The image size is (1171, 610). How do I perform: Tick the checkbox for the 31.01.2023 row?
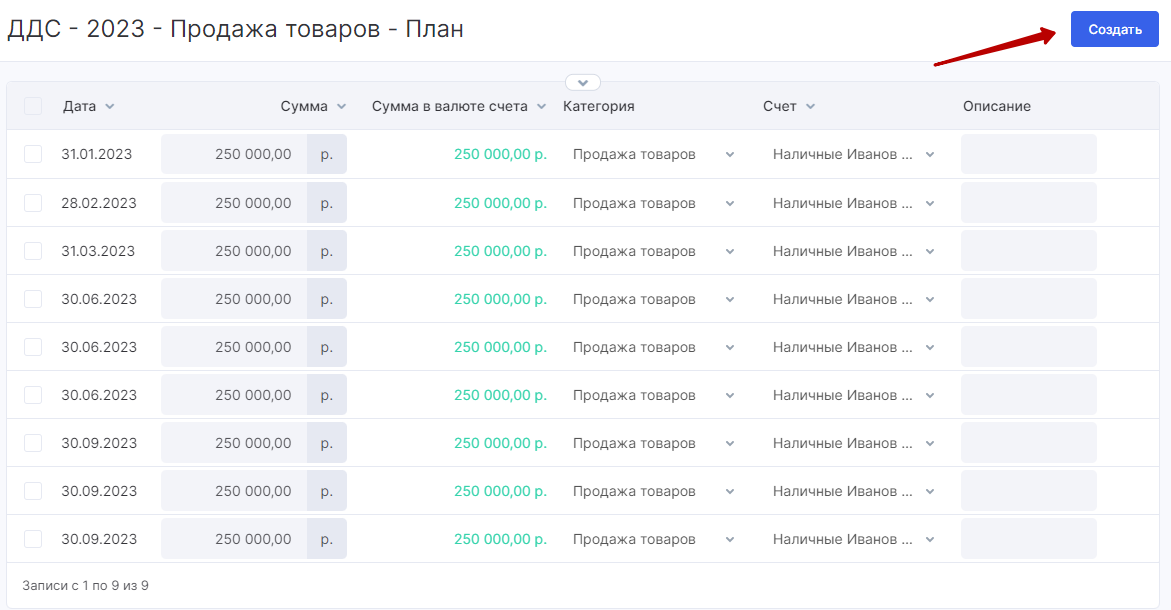click(x=33, y=154)
